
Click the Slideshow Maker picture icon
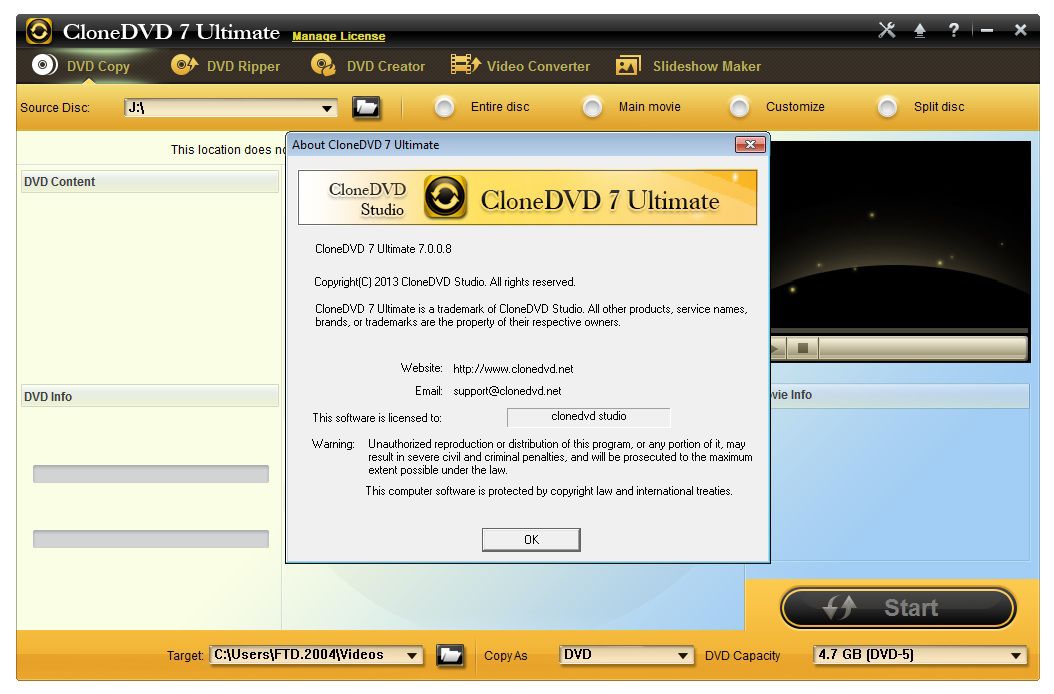pyautogui.click(x=628, y=65)
